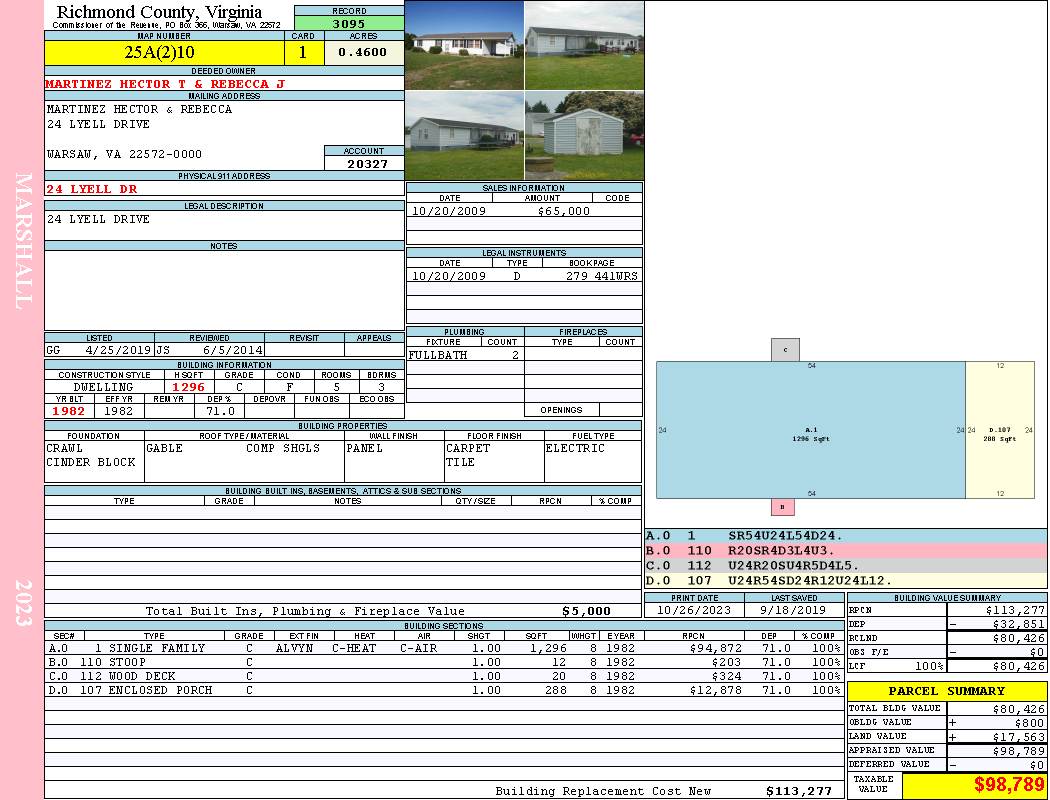The height and width of the screenshot is (800, 1050).
Task: Select the Parcel Summary yellow header
Action: click(x=947, y=691)
